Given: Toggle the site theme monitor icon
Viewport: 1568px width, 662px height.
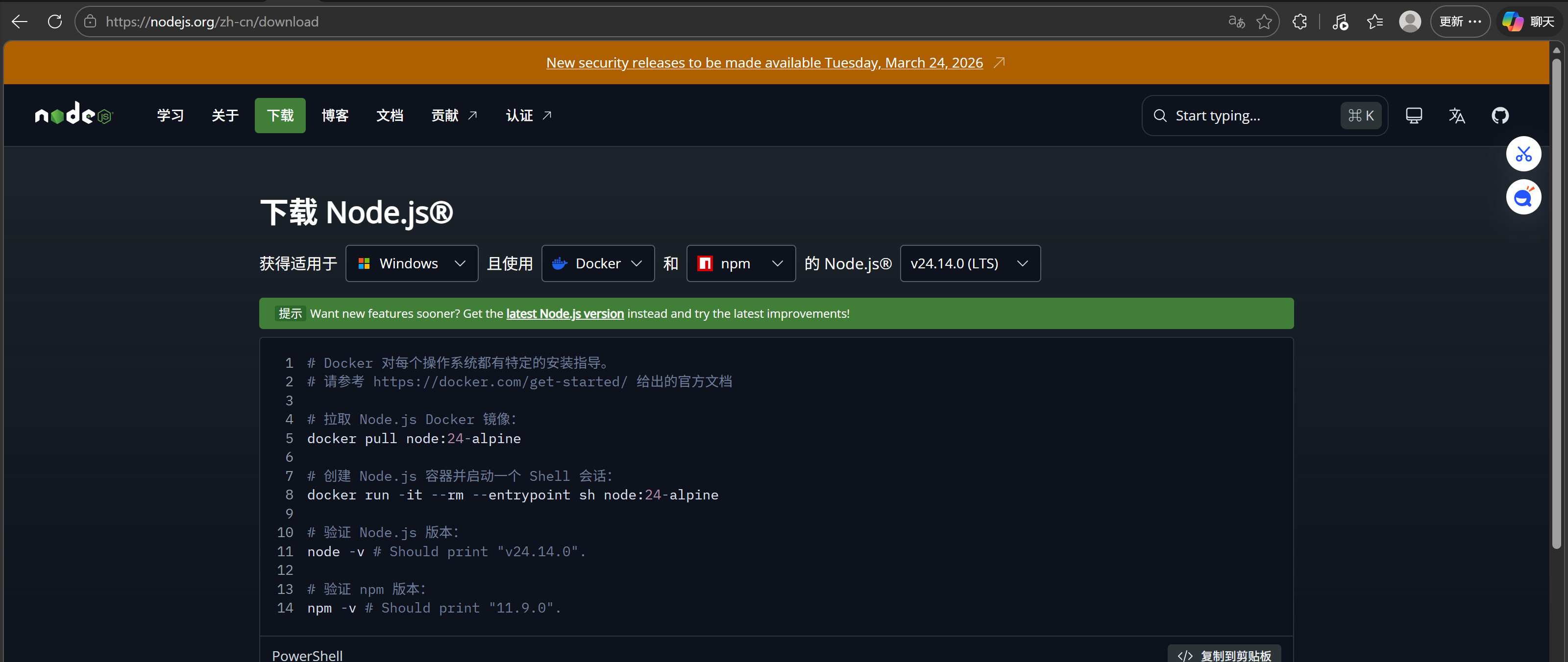Looking at the screenshot, I should point(1413,116).
